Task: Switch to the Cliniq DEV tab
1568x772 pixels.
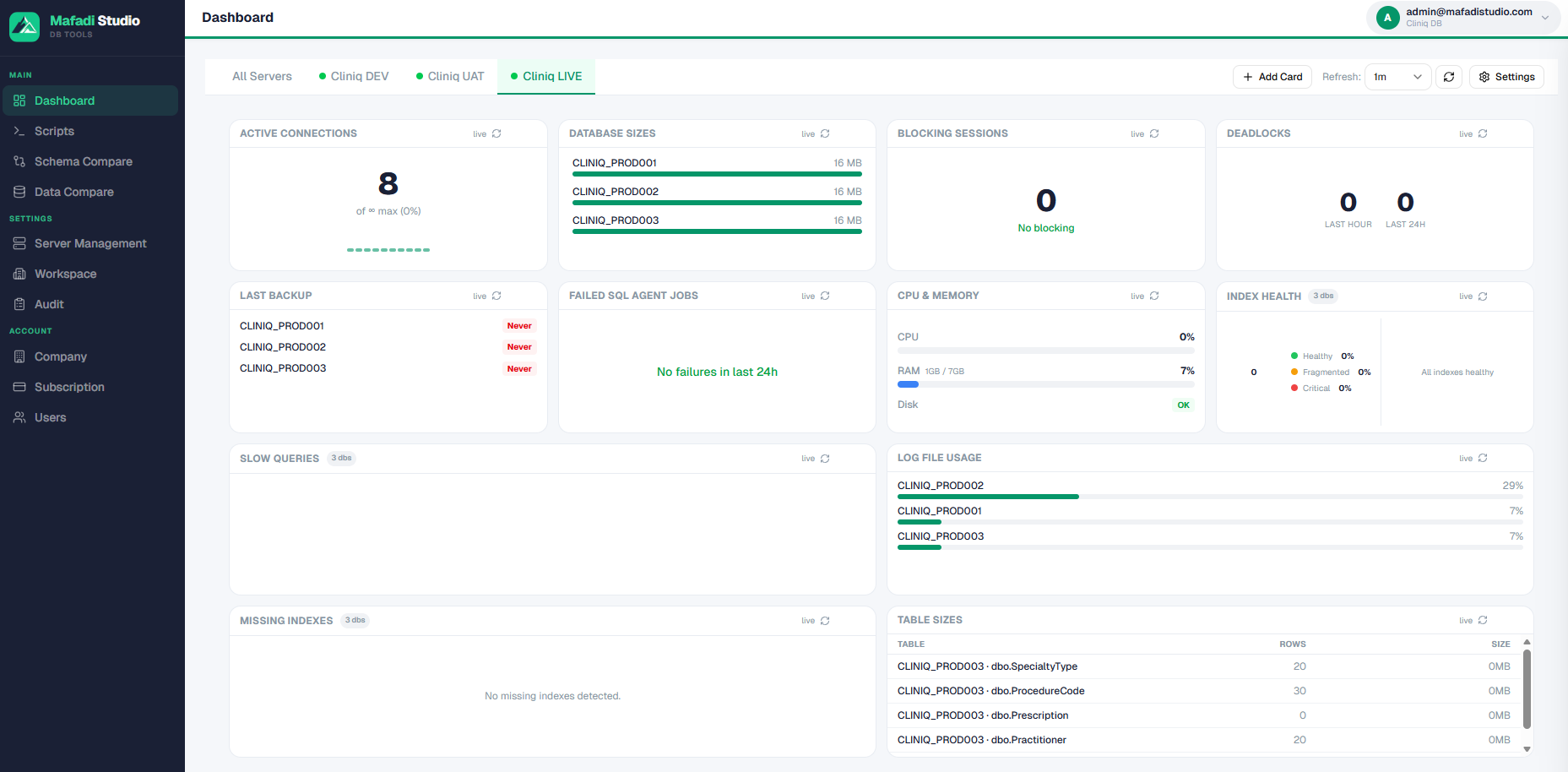Action: (354, 76)
